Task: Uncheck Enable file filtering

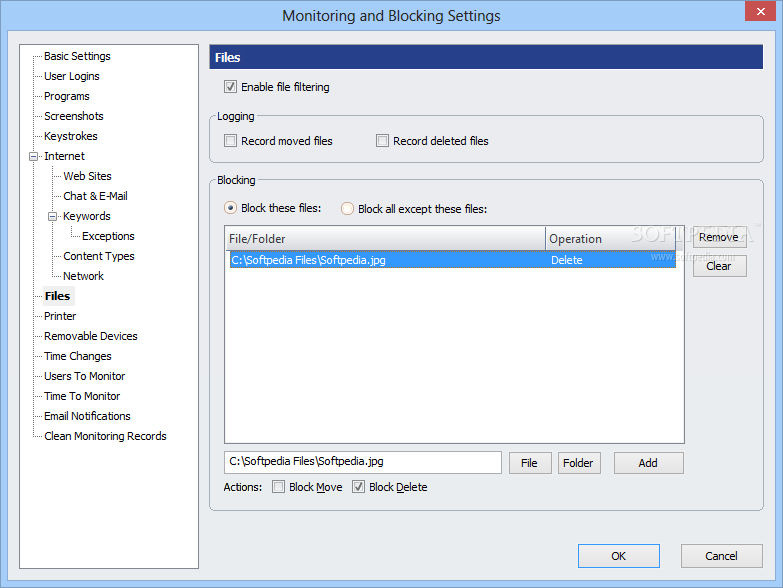Action: [x=230, y=87]
